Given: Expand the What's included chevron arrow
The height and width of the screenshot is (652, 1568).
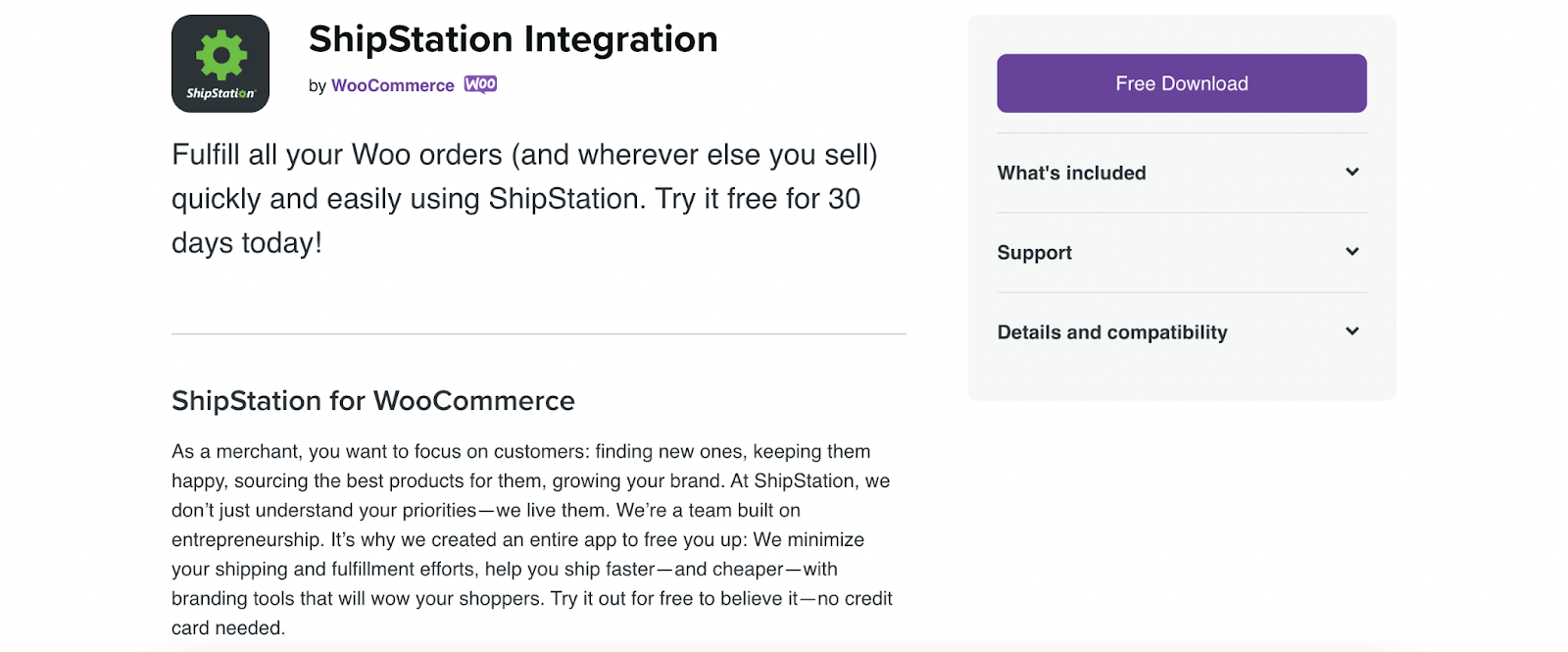Looking at the screenshot, I should point(1352,173).
